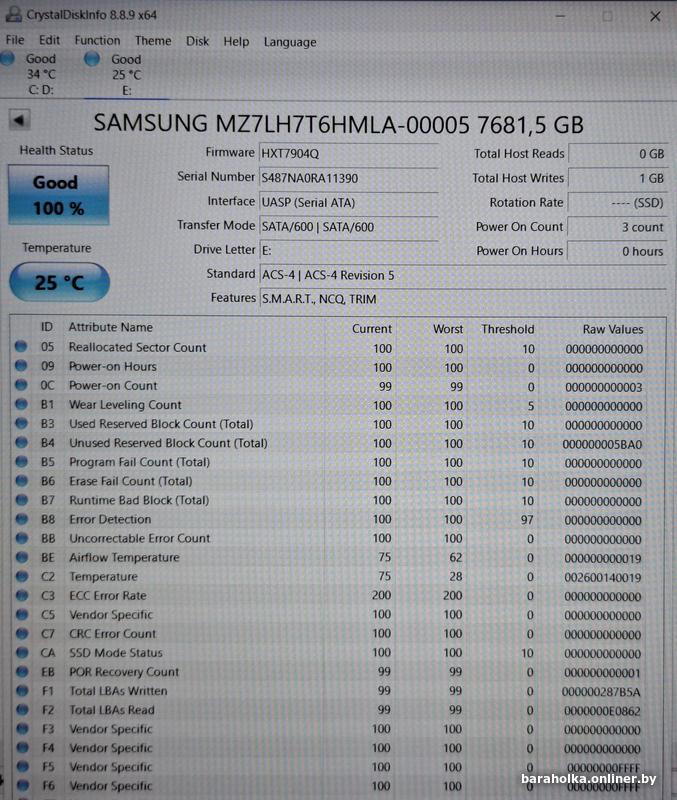This screenshot has width=677, height=800.
Task: Click status icon for Total LBAs Written
Action: [x=22, y=691]
